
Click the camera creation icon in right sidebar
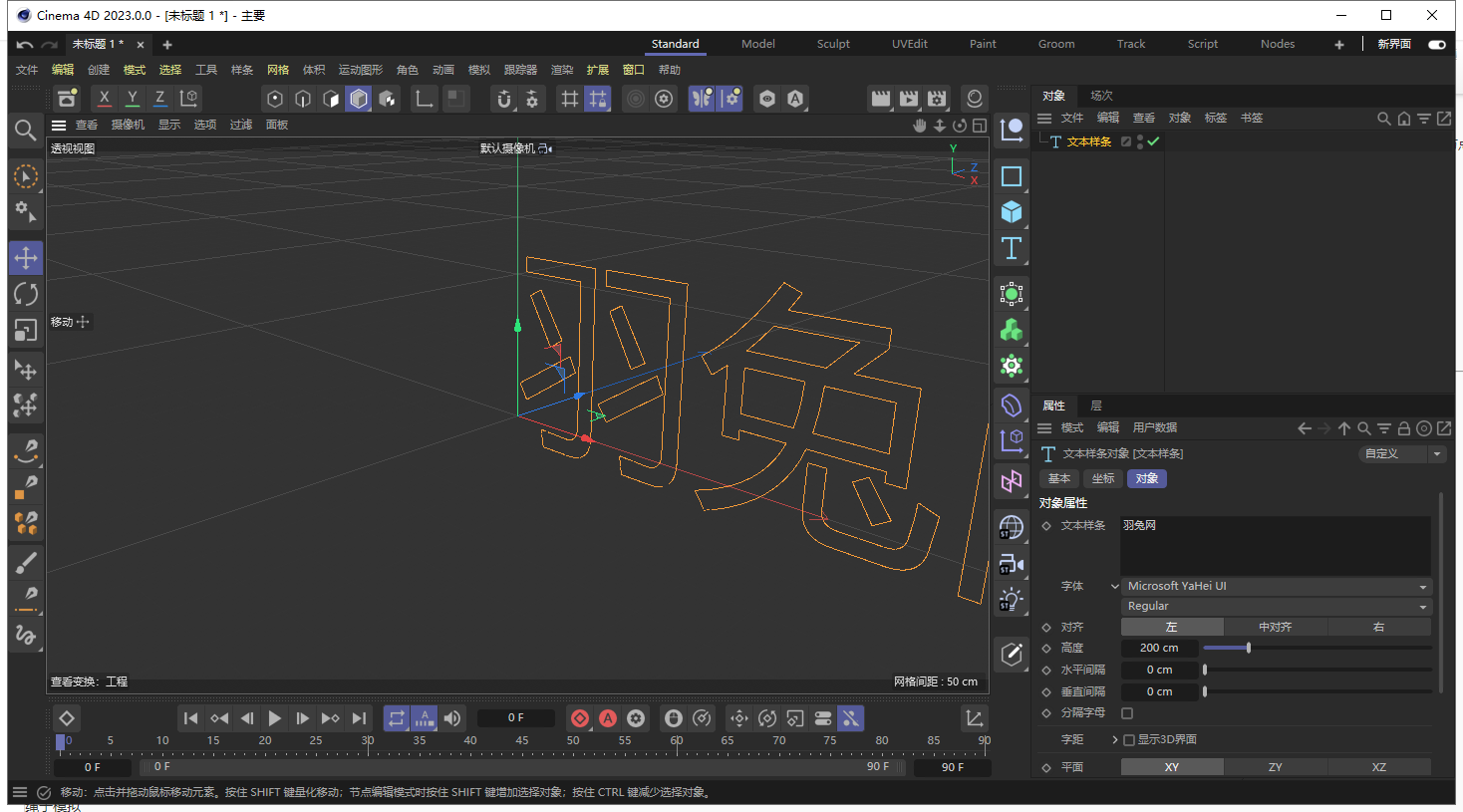click(1011, 563)
